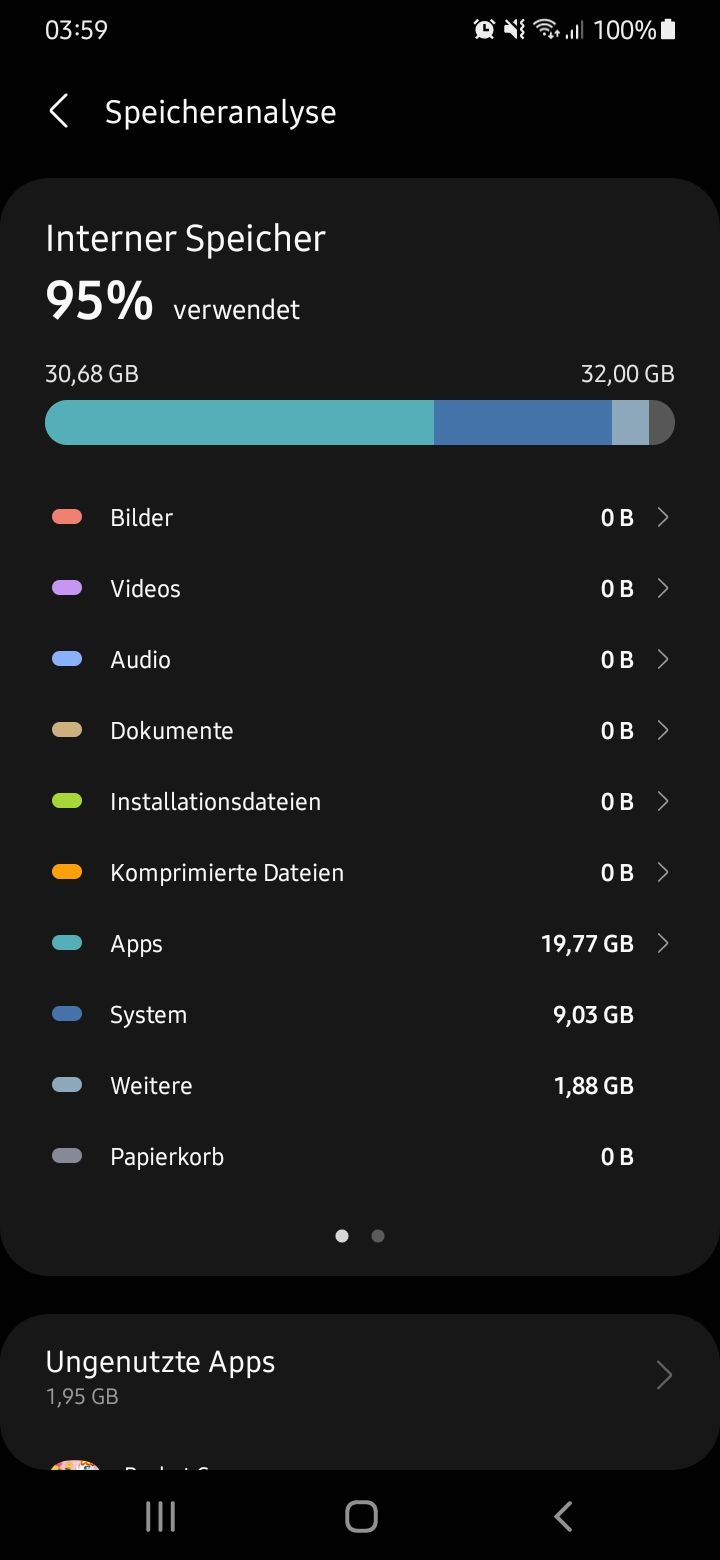Open the Ungenutzte Apps chevron
720x1560 pixels.
pos(664,1376)
